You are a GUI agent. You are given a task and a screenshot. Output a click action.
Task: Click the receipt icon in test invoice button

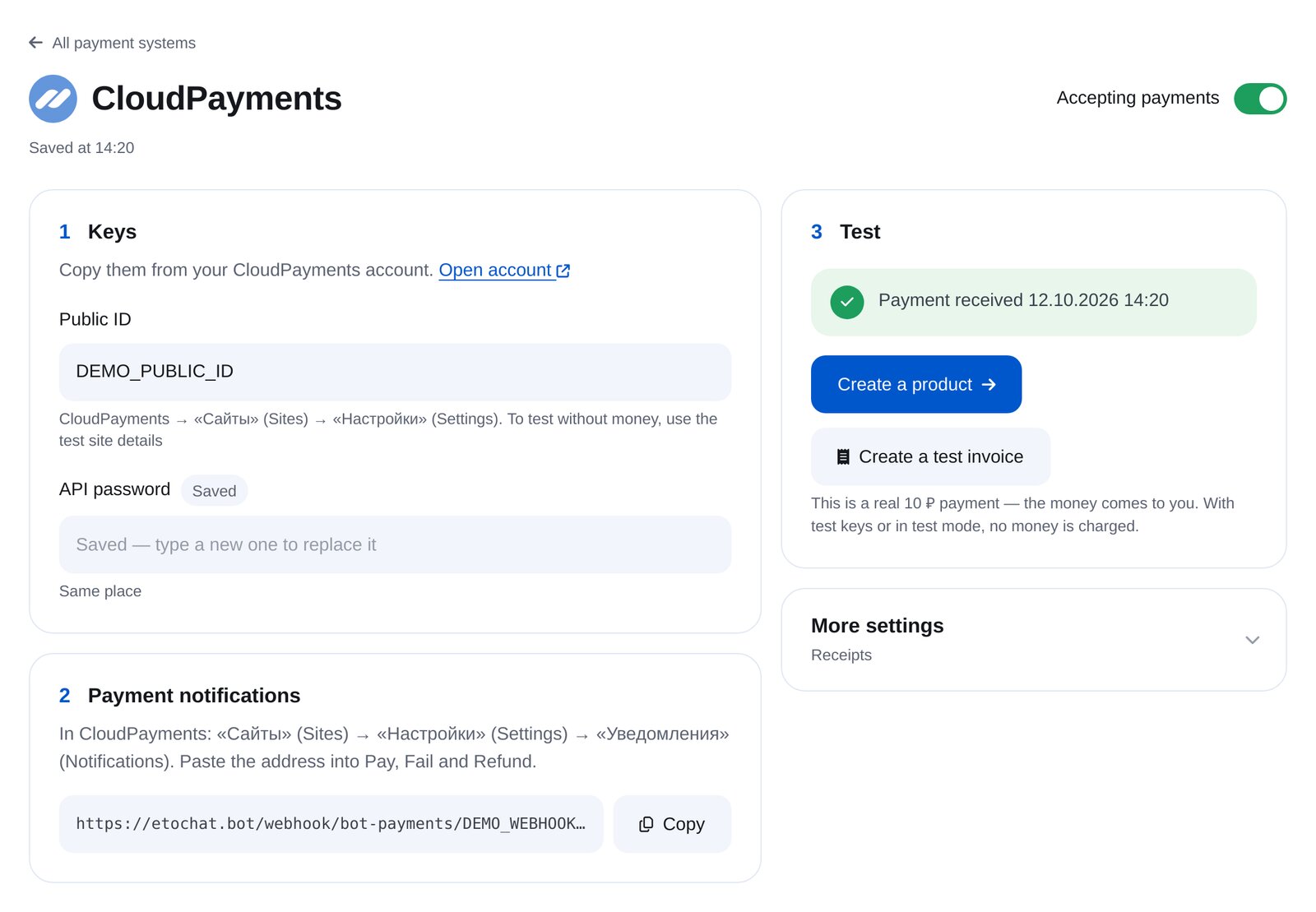pos(843,457)
